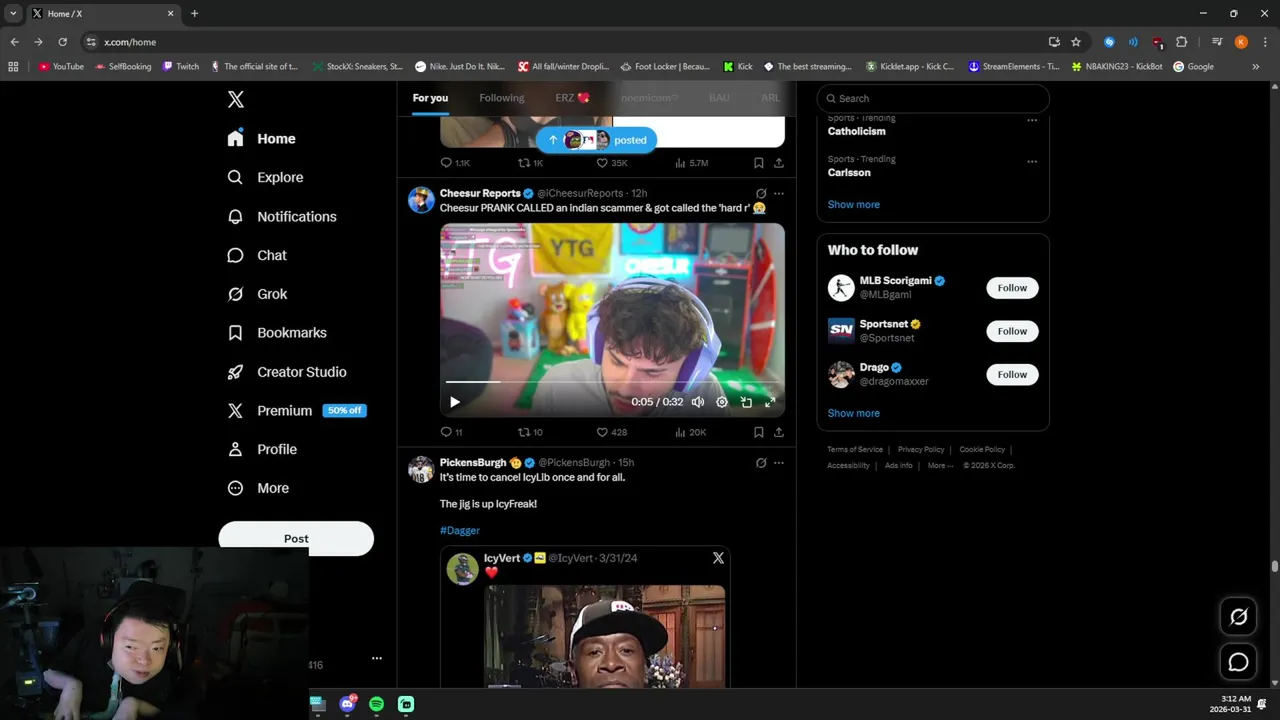Open Premium from the sidebar
The image size is (1280, 720).
click(x=296, y=411)
